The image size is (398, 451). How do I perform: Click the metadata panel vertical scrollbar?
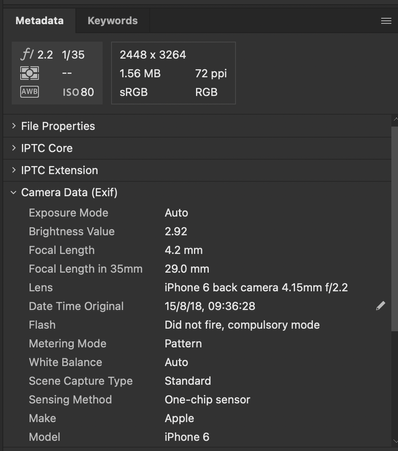[395, 229]
